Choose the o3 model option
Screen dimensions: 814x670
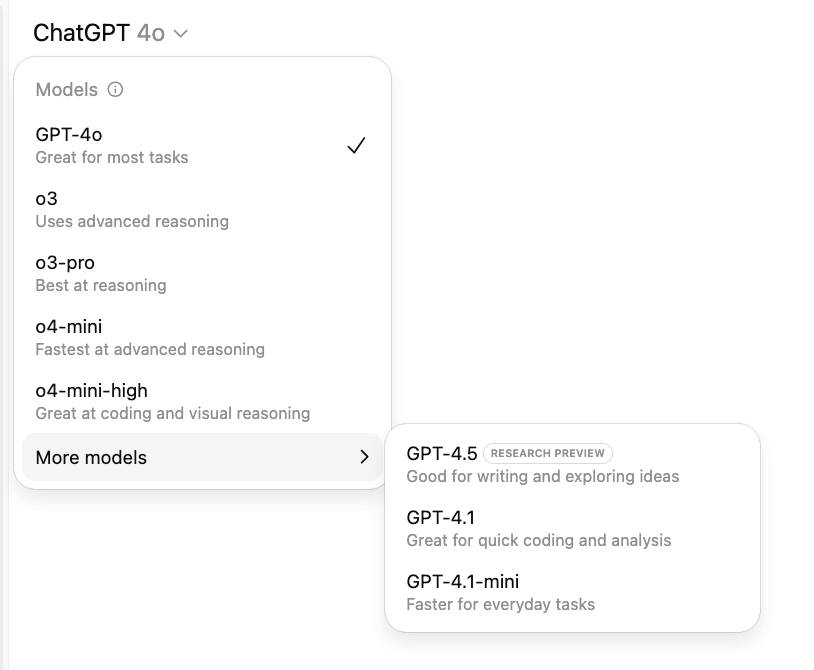pos(47,199)
